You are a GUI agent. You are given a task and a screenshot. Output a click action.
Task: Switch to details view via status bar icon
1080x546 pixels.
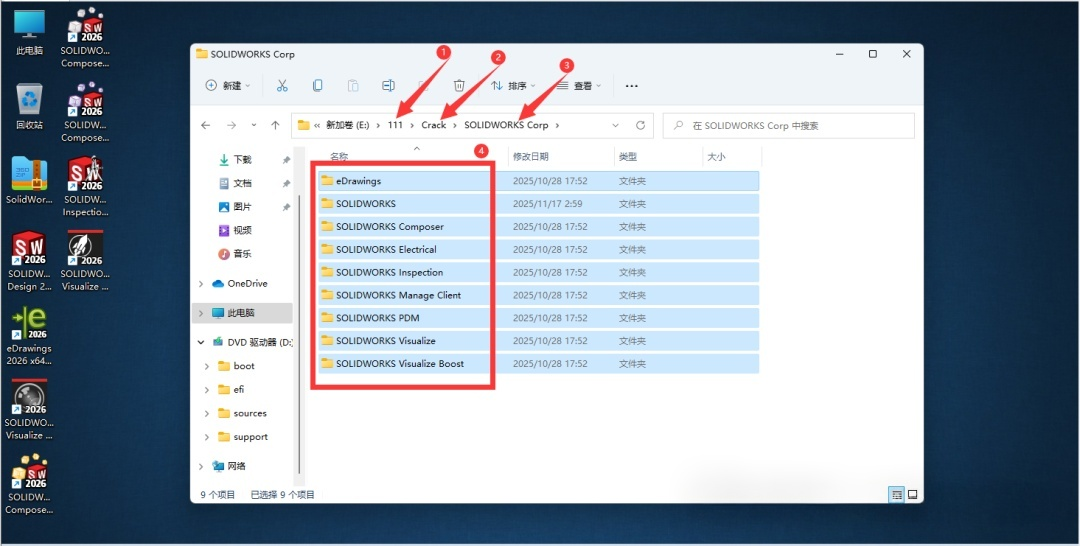[896, 494]
